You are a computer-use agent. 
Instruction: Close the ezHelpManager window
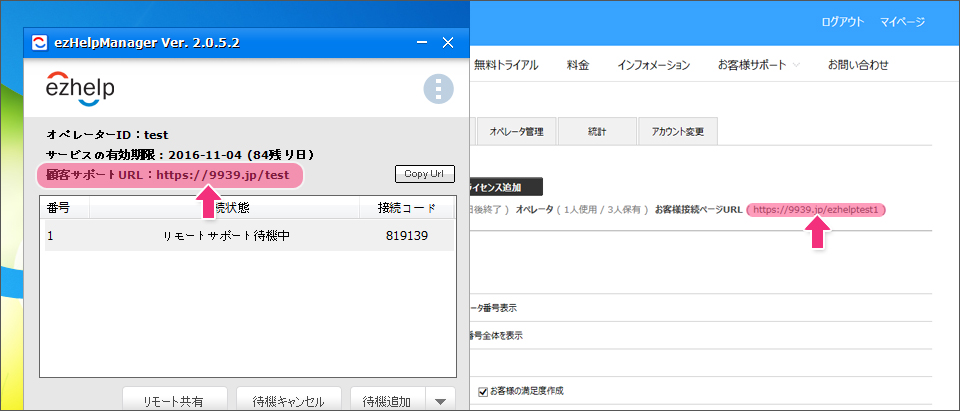448,43
